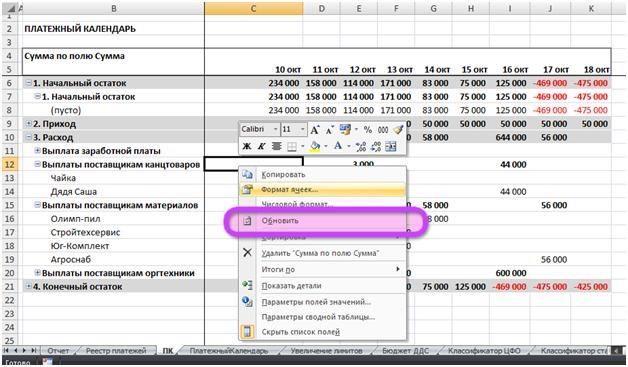Collapse Выплаты поставщикам канцтоваров
The image size is (628, 367).
pos(38,164)
